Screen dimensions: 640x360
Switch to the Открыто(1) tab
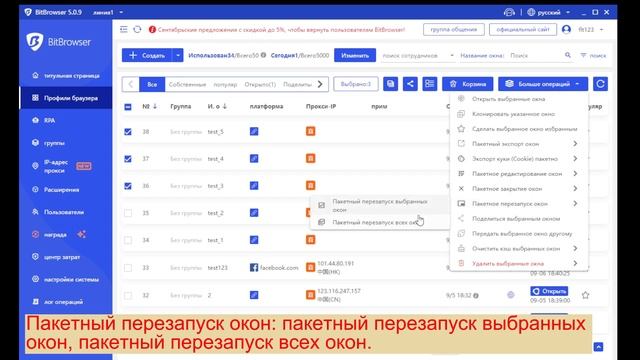point(260,84)
